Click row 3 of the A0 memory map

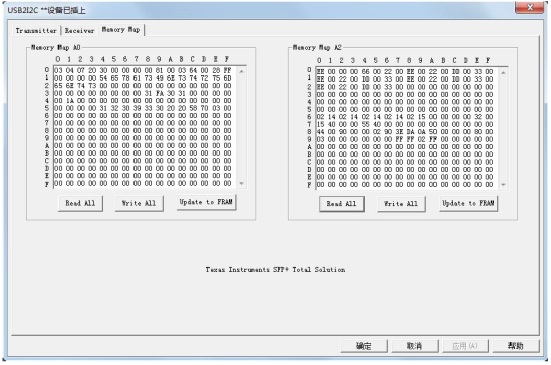(143, 93)
